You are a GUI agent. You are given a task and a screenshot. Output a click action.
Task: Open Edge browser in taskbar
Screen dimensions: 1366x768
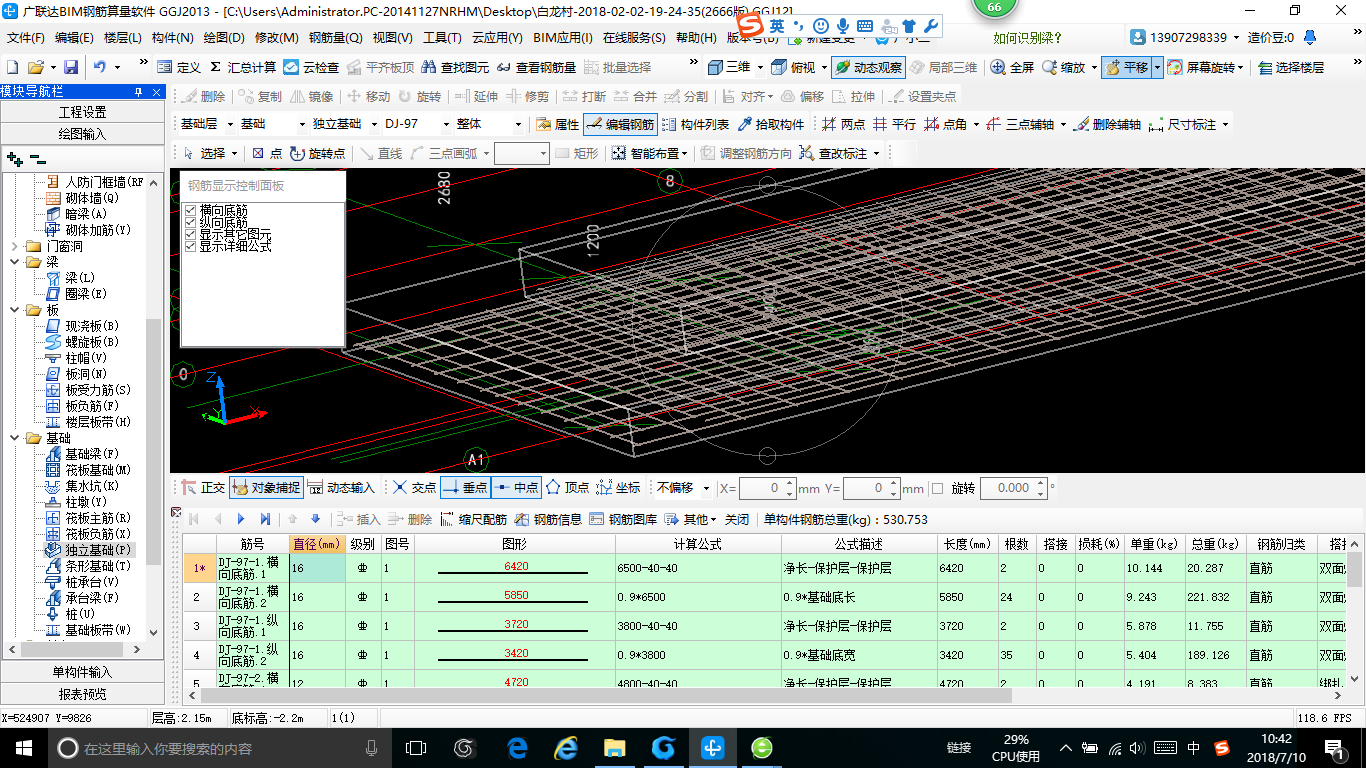point(517,748)
